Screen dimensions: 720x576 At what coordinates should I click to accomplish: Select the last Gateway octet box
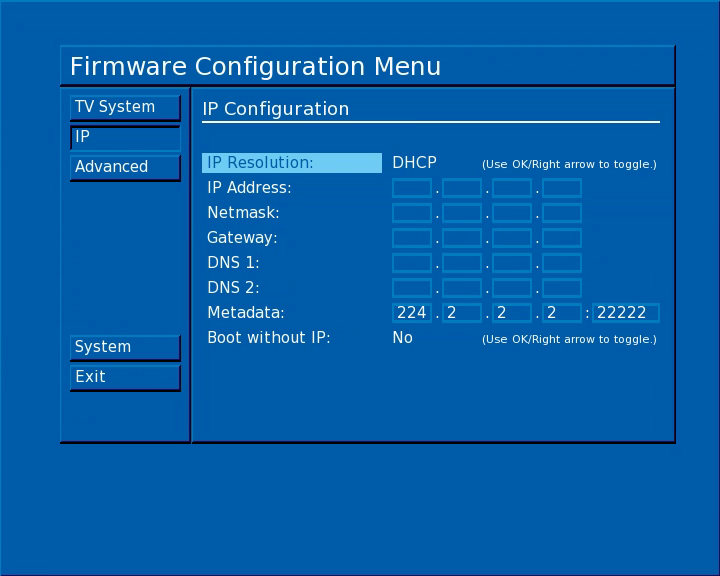pos(562,238)
